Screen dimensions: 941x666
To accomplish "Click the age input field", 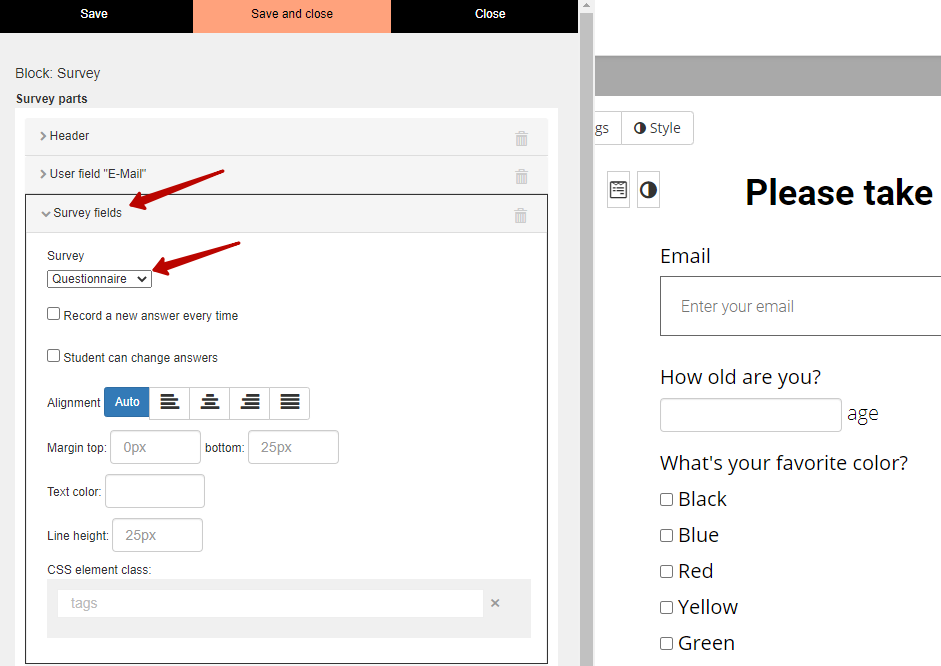I will (751, 415).
